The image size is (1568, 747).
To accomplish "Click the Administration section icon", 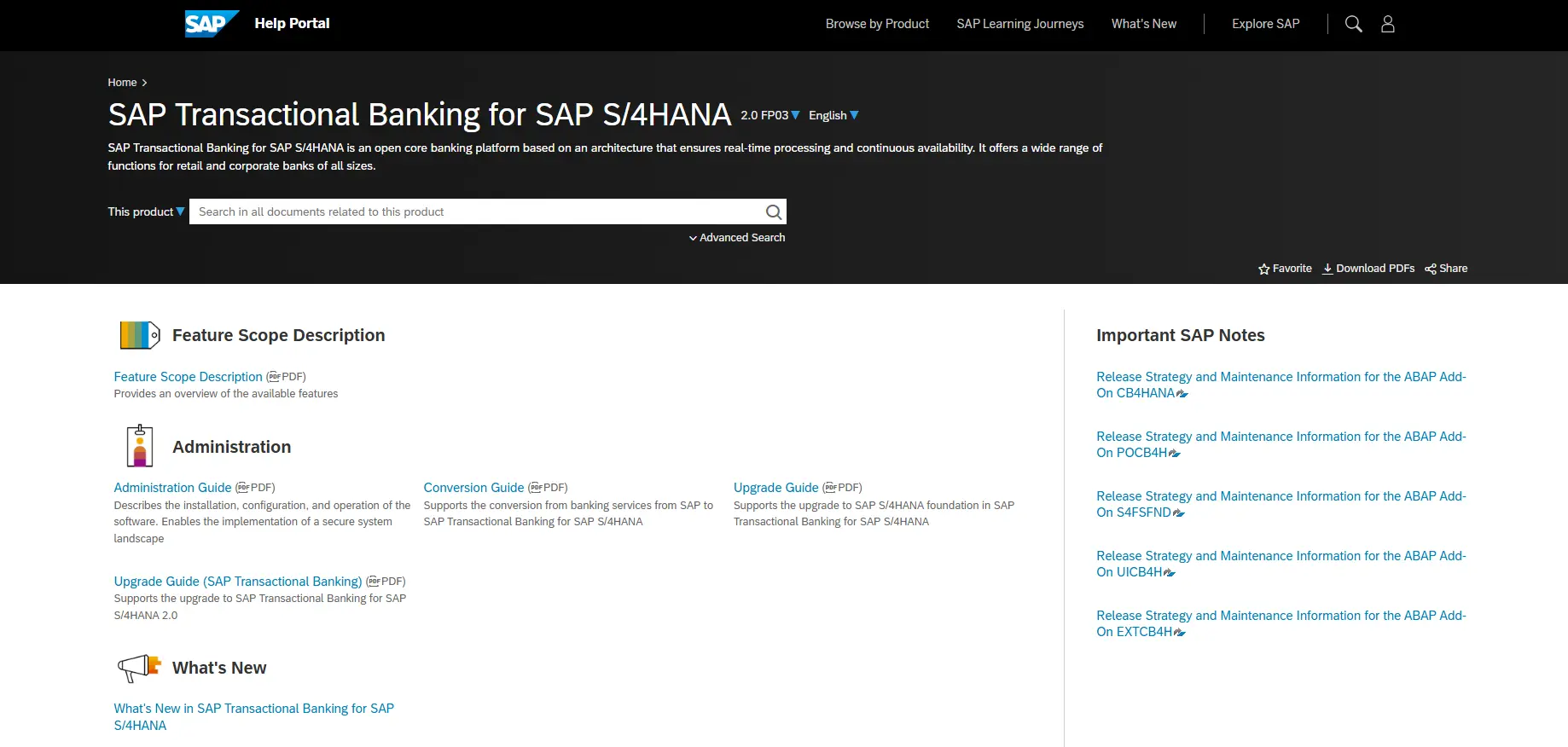I will tap(140, 446).
